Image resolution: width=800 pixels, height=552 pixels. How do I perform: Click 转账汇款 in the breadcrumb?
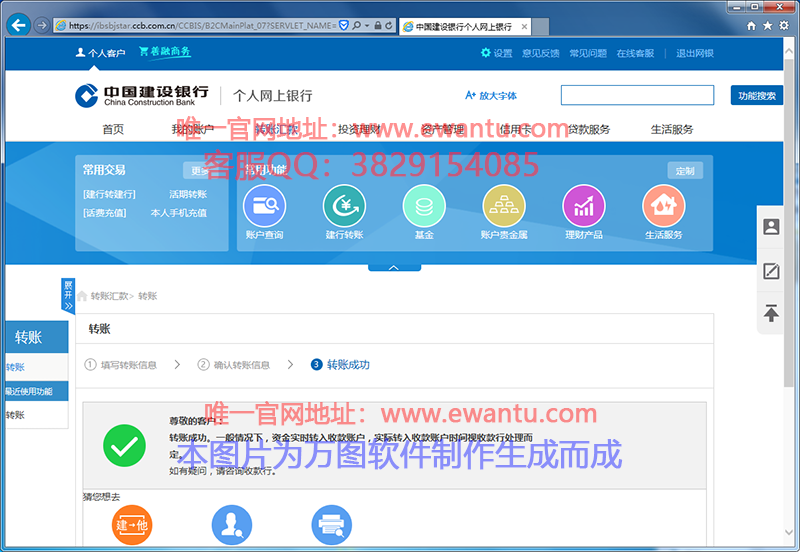click(109, 296)
